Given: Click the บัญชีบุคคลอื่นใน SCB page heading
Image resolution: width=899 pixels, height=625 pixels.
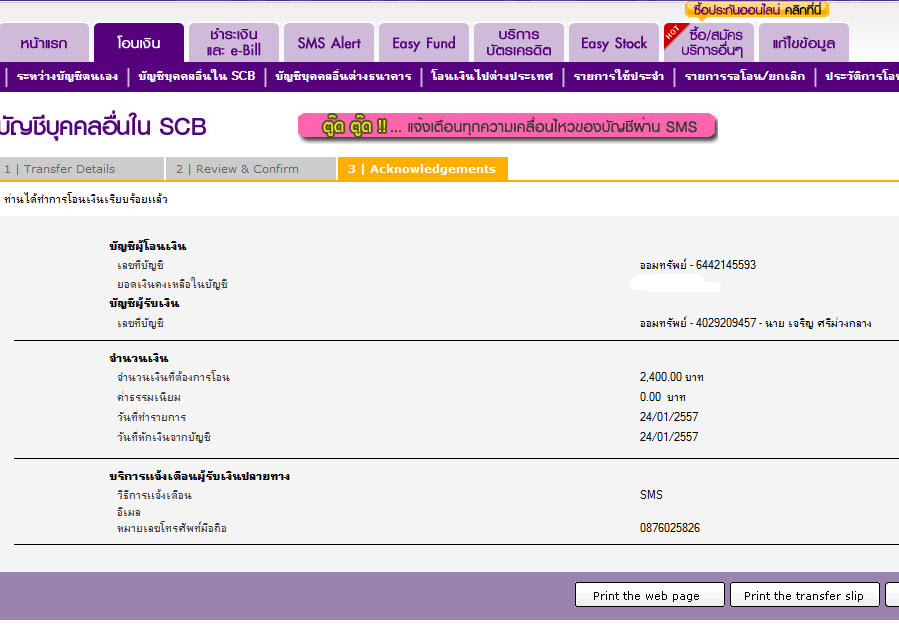Looking at the screenshot, I should point(103,126).
